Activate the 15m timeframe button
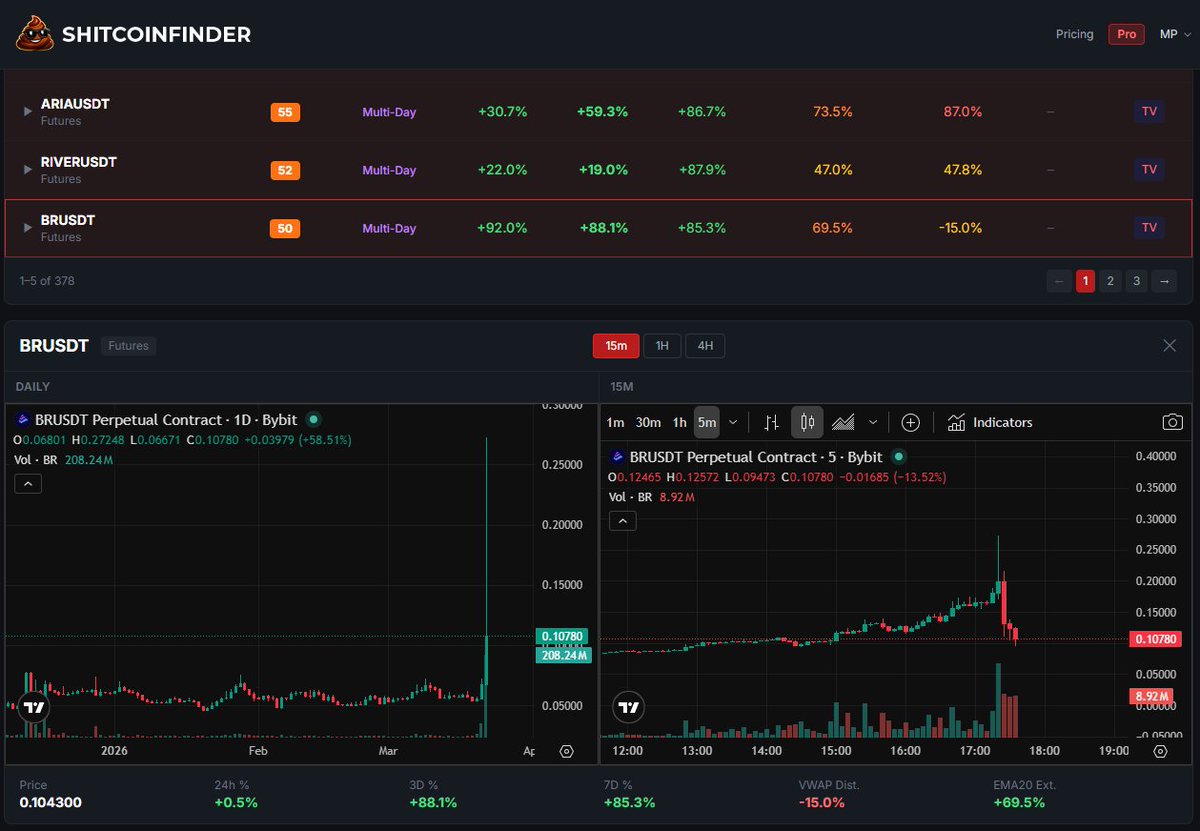The width and height of the screenshot is (1200, 831). pos(615,345)
